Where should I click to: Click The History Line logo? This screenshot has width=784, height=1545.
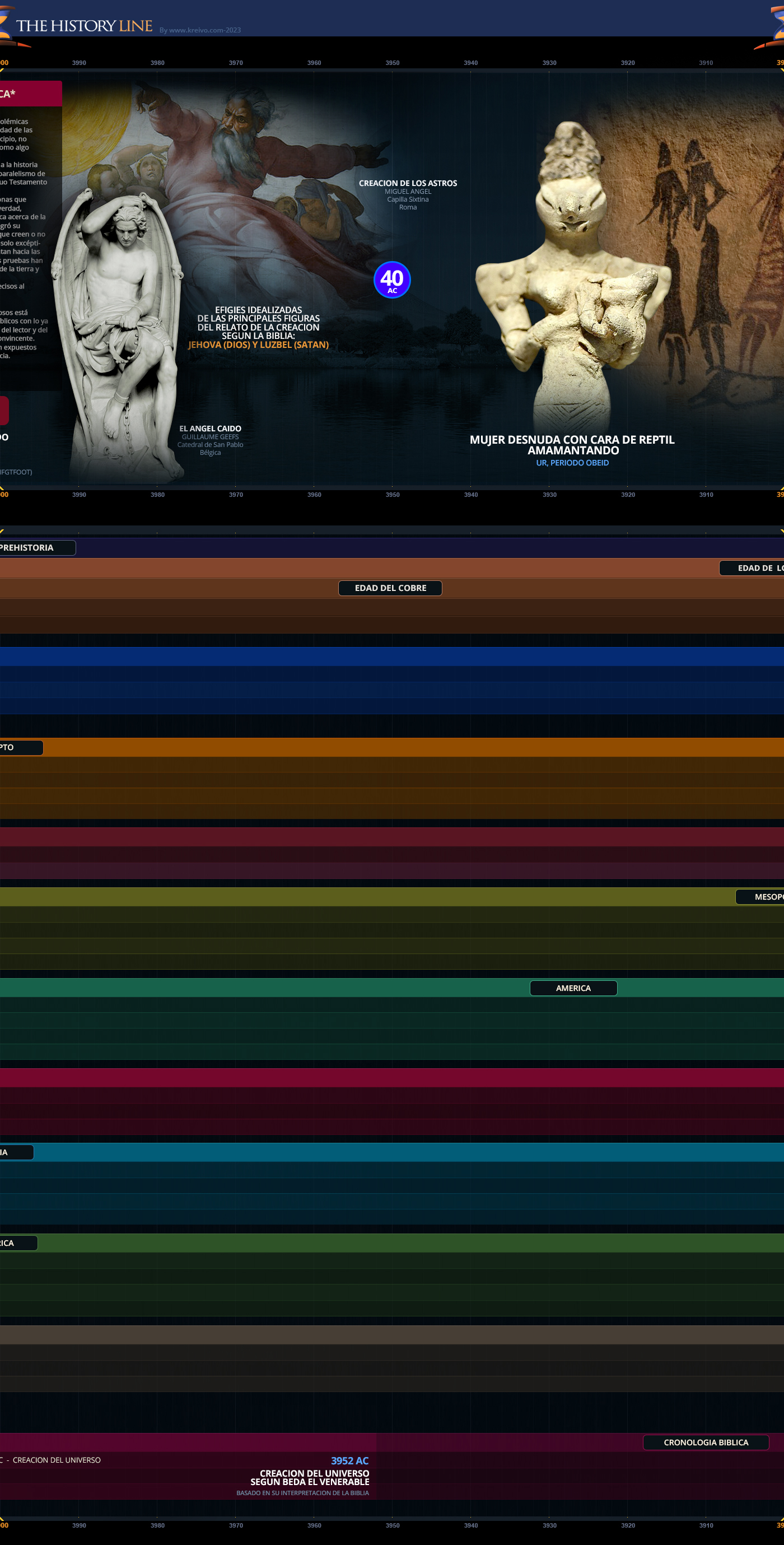click(84, 26)
